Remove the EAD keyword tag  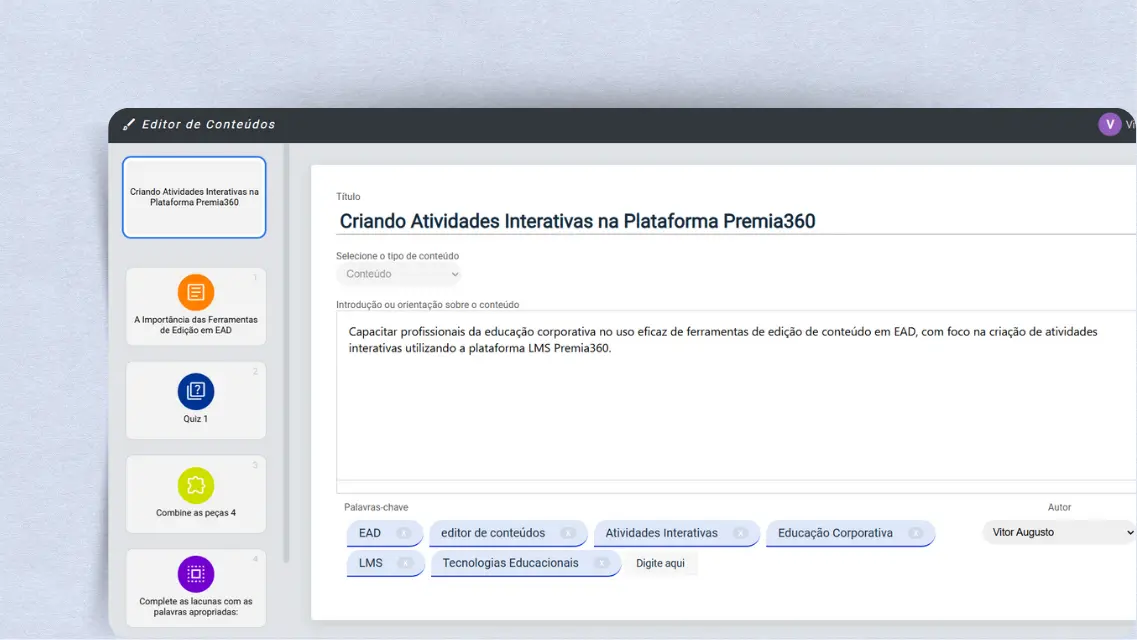[x=404, y=533]
